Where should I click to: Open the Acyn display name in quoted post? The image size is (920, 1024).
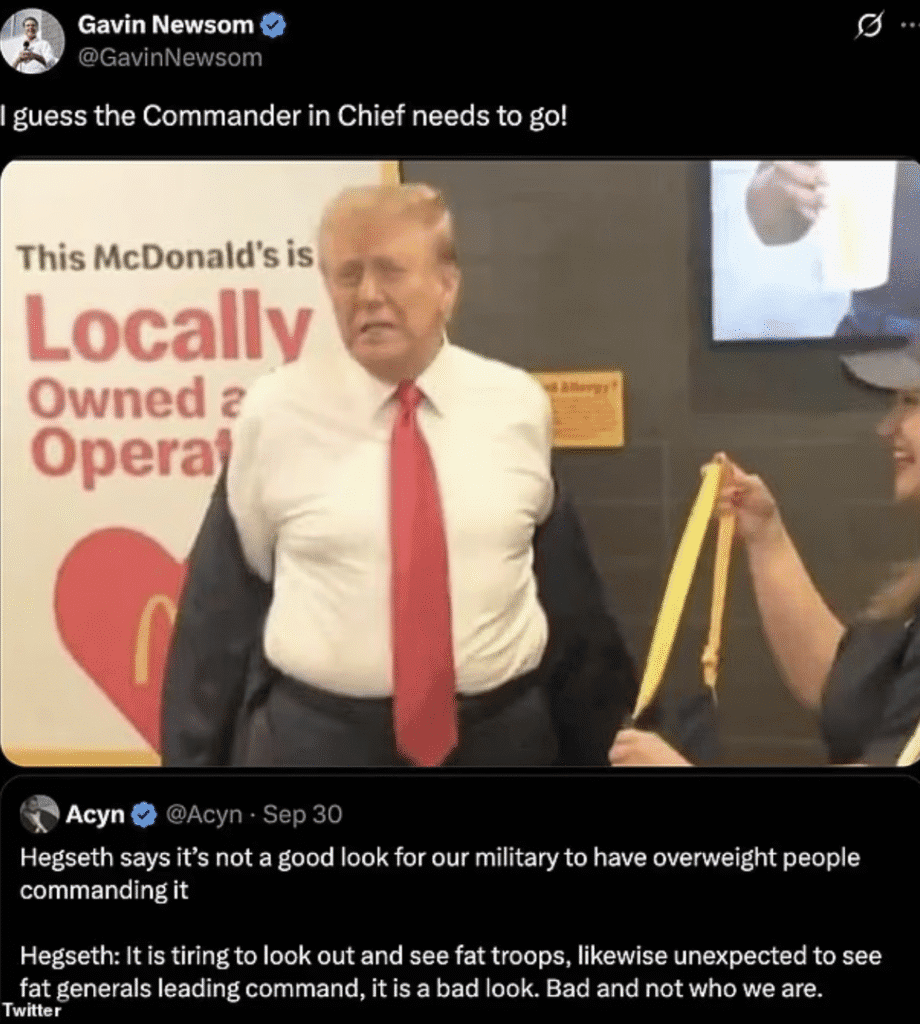95,814
